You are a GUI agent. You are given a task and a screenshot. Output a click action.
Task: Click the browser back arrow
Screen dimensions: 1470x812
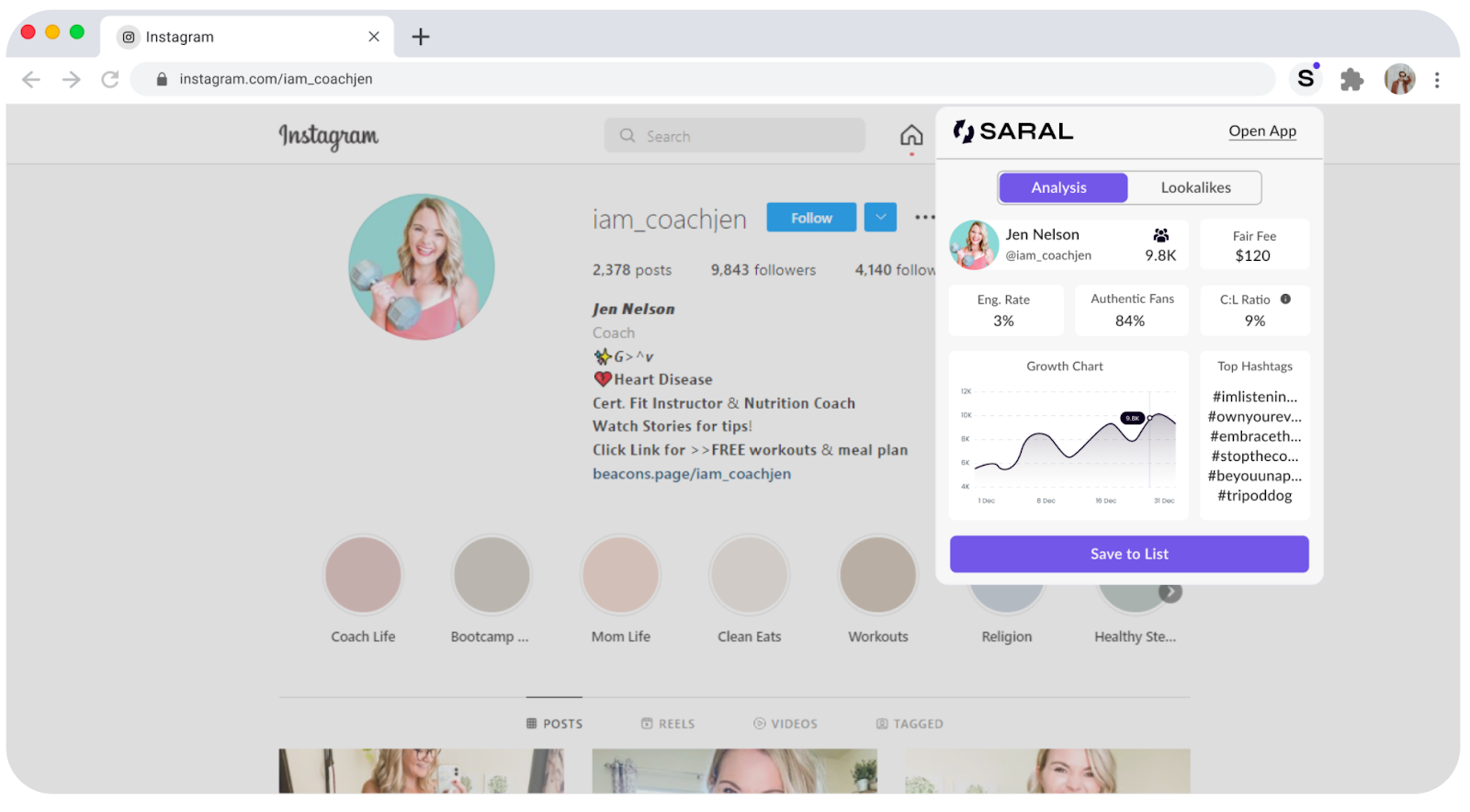click(31, 79)
